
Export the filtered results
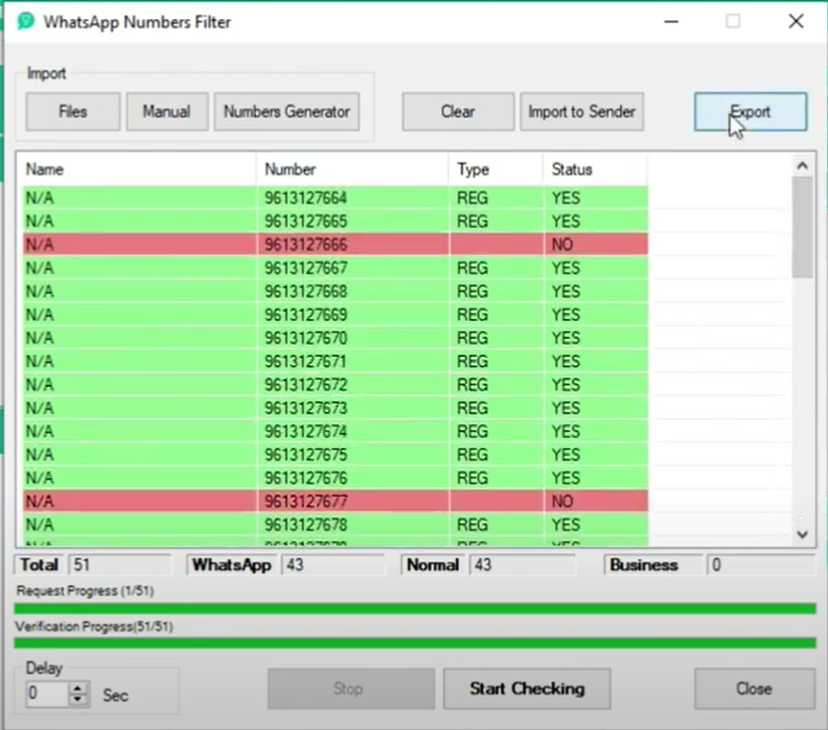[750, 112]
